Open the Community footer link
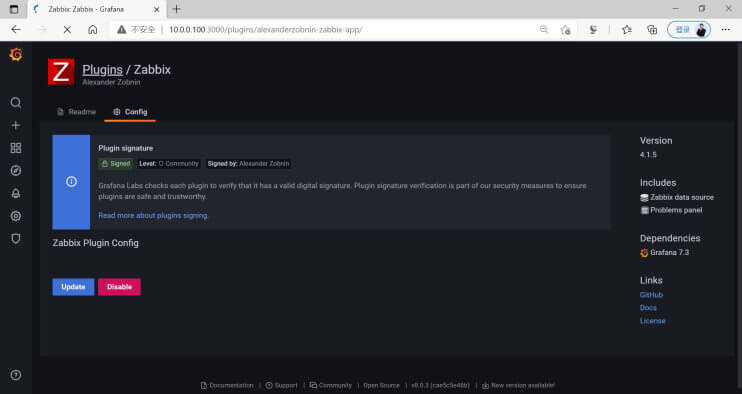 pos(331,385)
